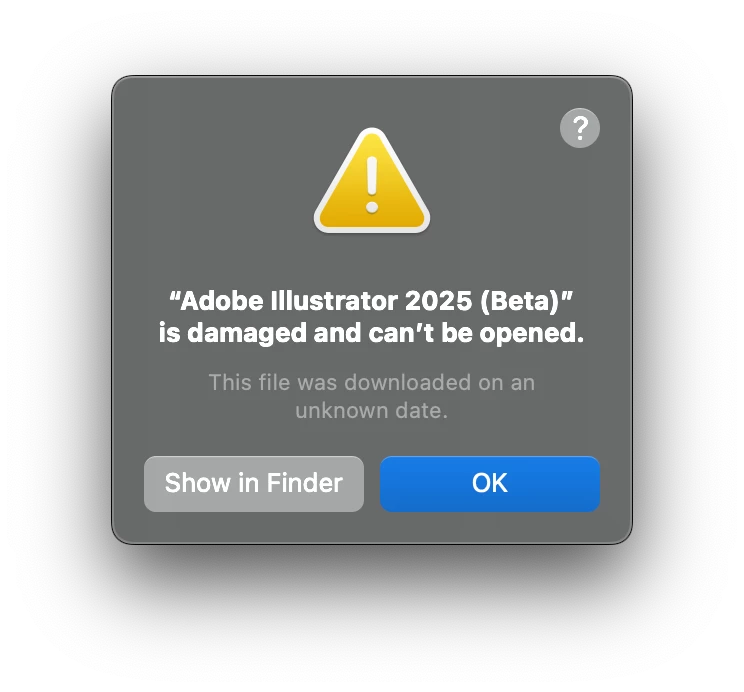
Task: Click the "is damaged and can't be opened" line
Action: click(x=372, y=333)
